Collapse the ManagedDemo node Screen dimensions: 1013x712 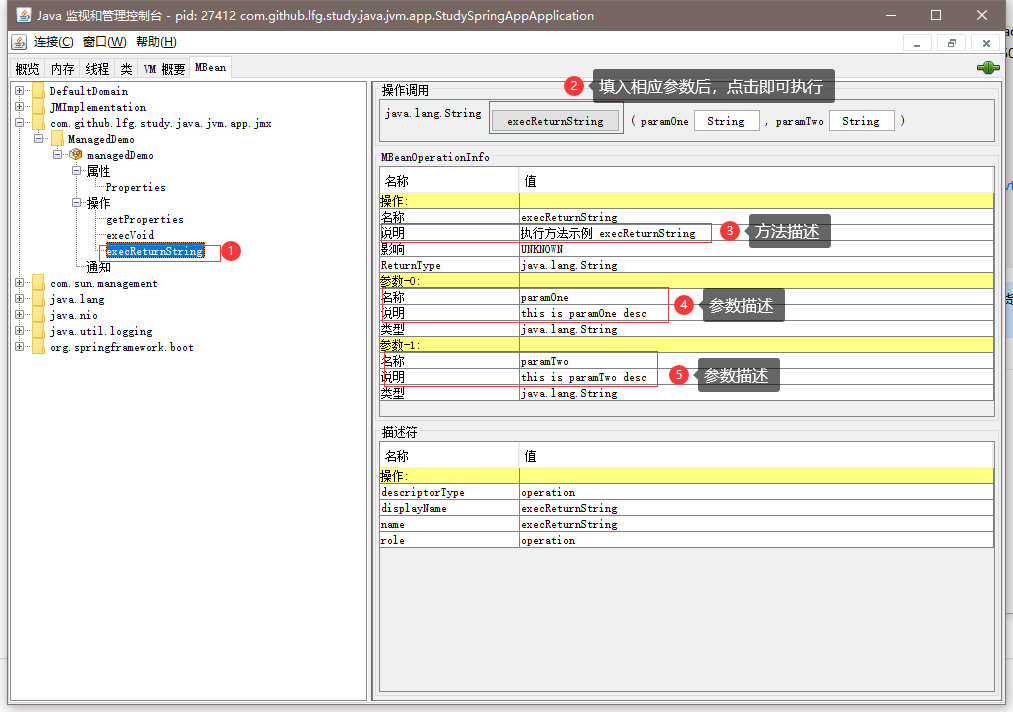[39, 138]
